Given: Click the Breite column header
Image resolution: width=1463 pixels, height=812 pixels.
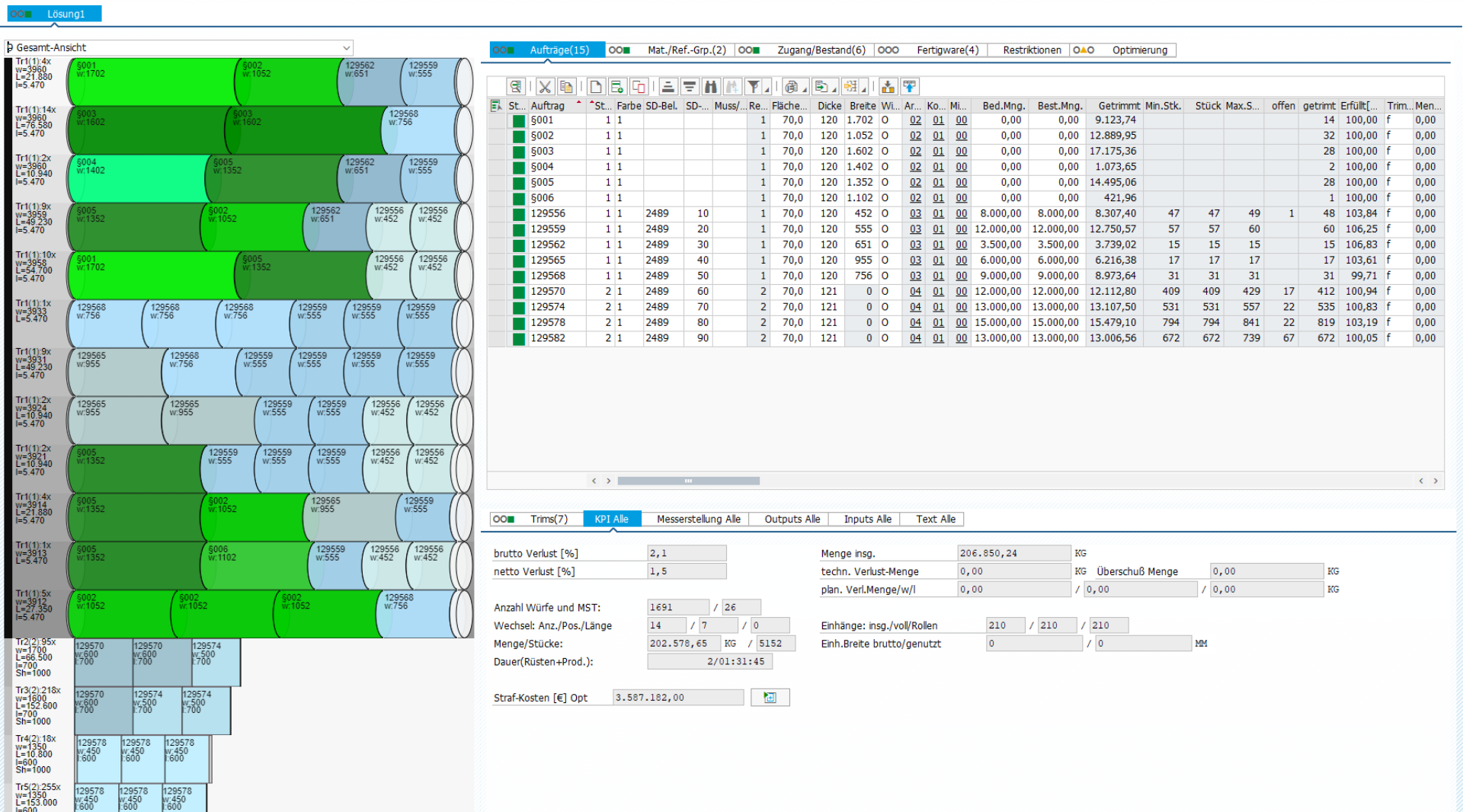Looking at the screenshot, I should click(x=863, y=106).
